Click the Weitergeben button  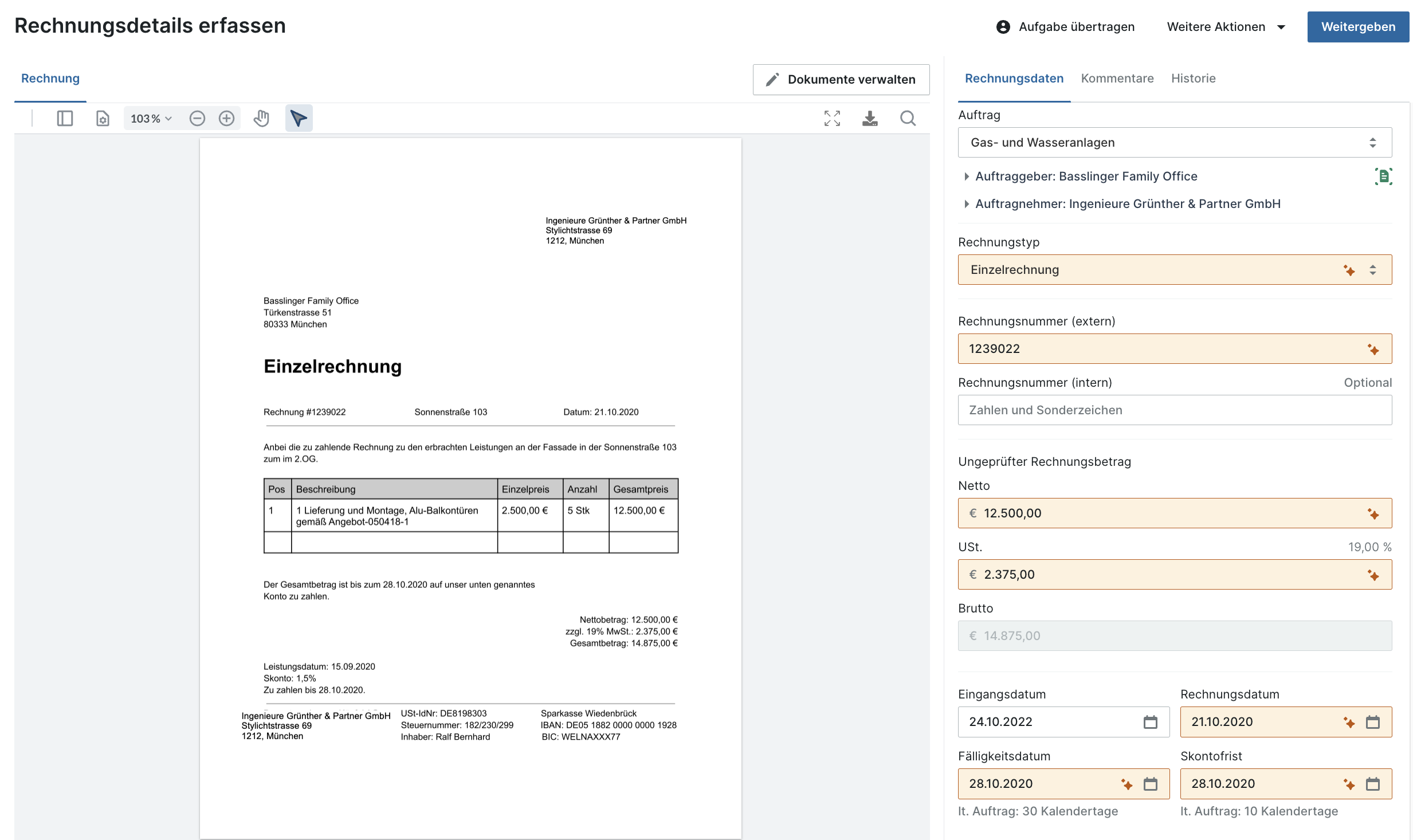[x=1357, y=27]
